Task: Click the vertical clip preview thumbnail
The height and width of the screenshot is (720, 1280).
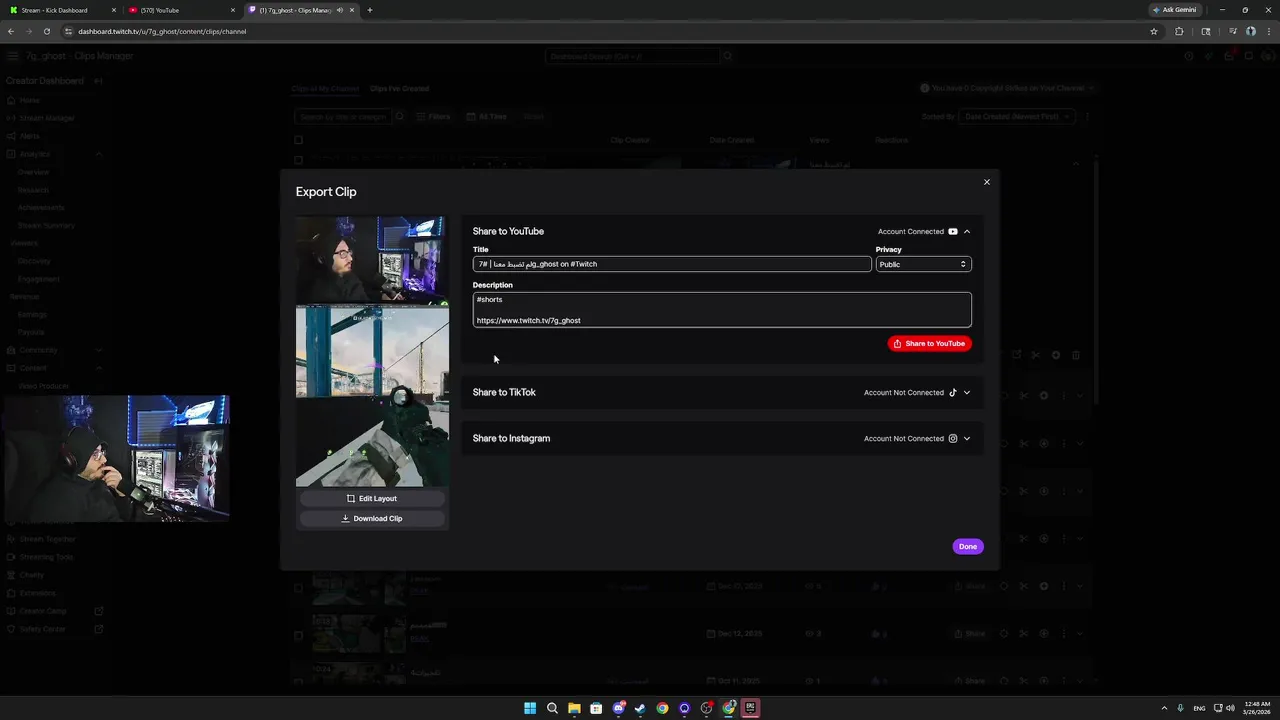Action: point(372,351)
